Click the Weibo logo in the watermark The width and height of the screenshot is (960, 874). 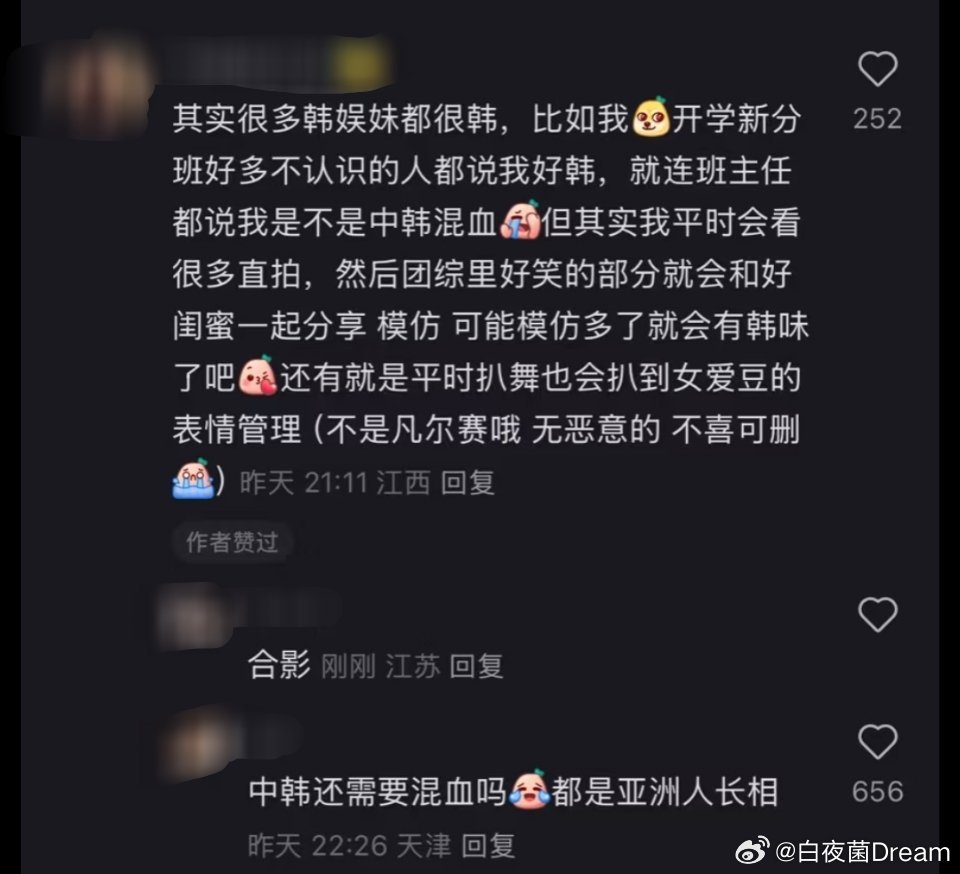point(752,851)
